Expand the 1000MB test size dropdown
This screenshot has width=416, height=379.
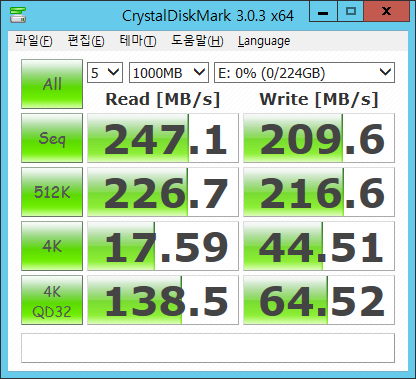tap(169, 72)
